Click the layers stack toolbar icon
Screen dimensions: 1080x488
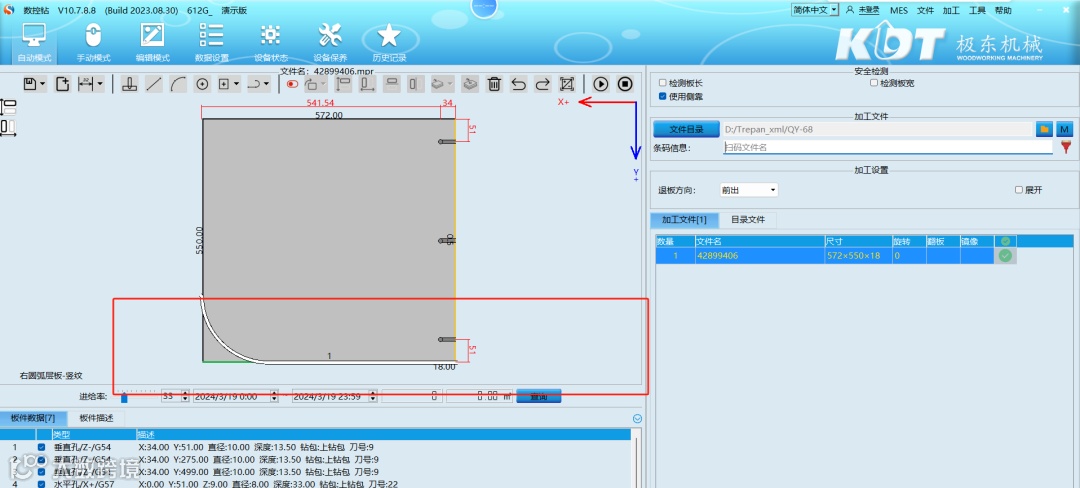pyautogui.click(x=470, y=84)
